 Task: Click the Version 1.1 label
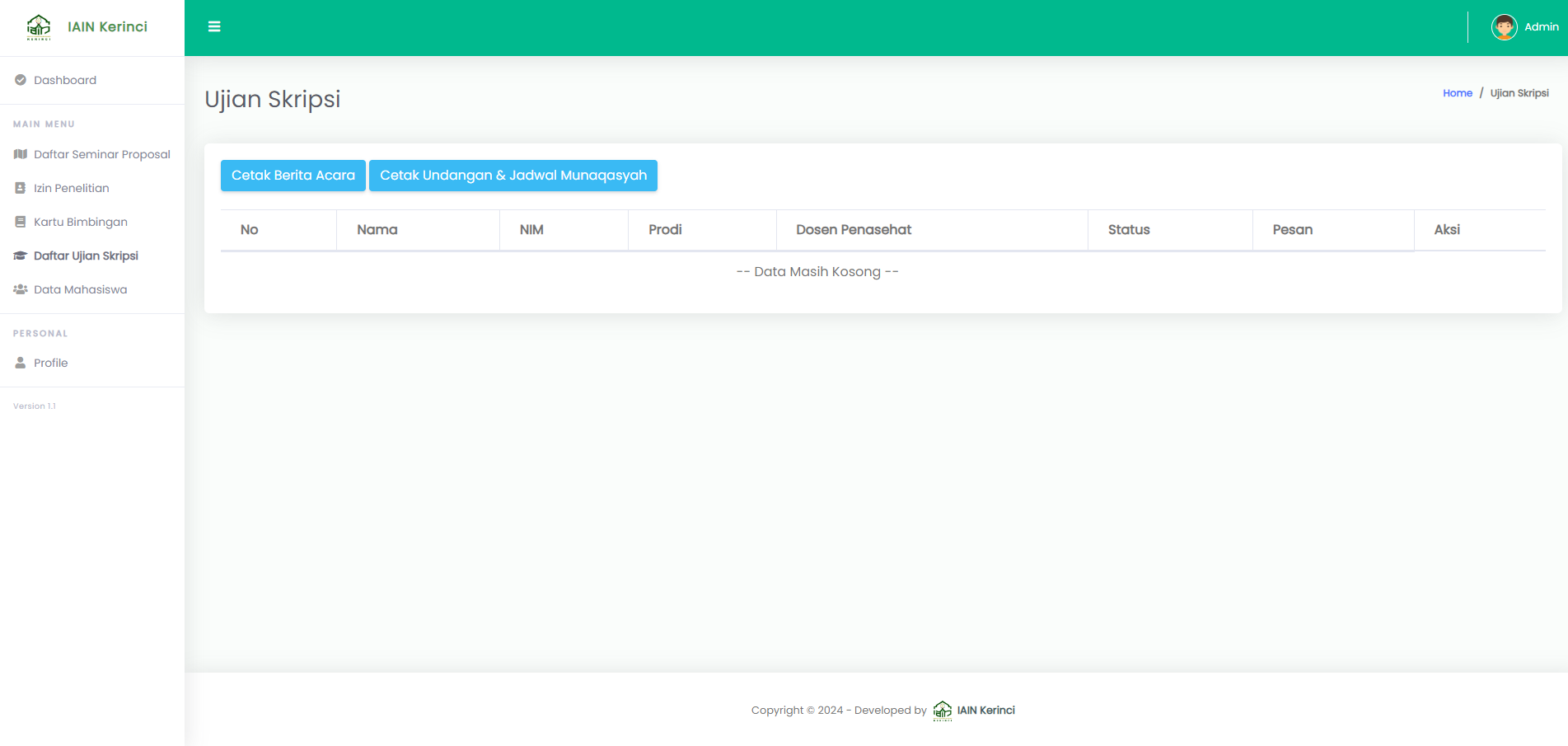[35, 406]
